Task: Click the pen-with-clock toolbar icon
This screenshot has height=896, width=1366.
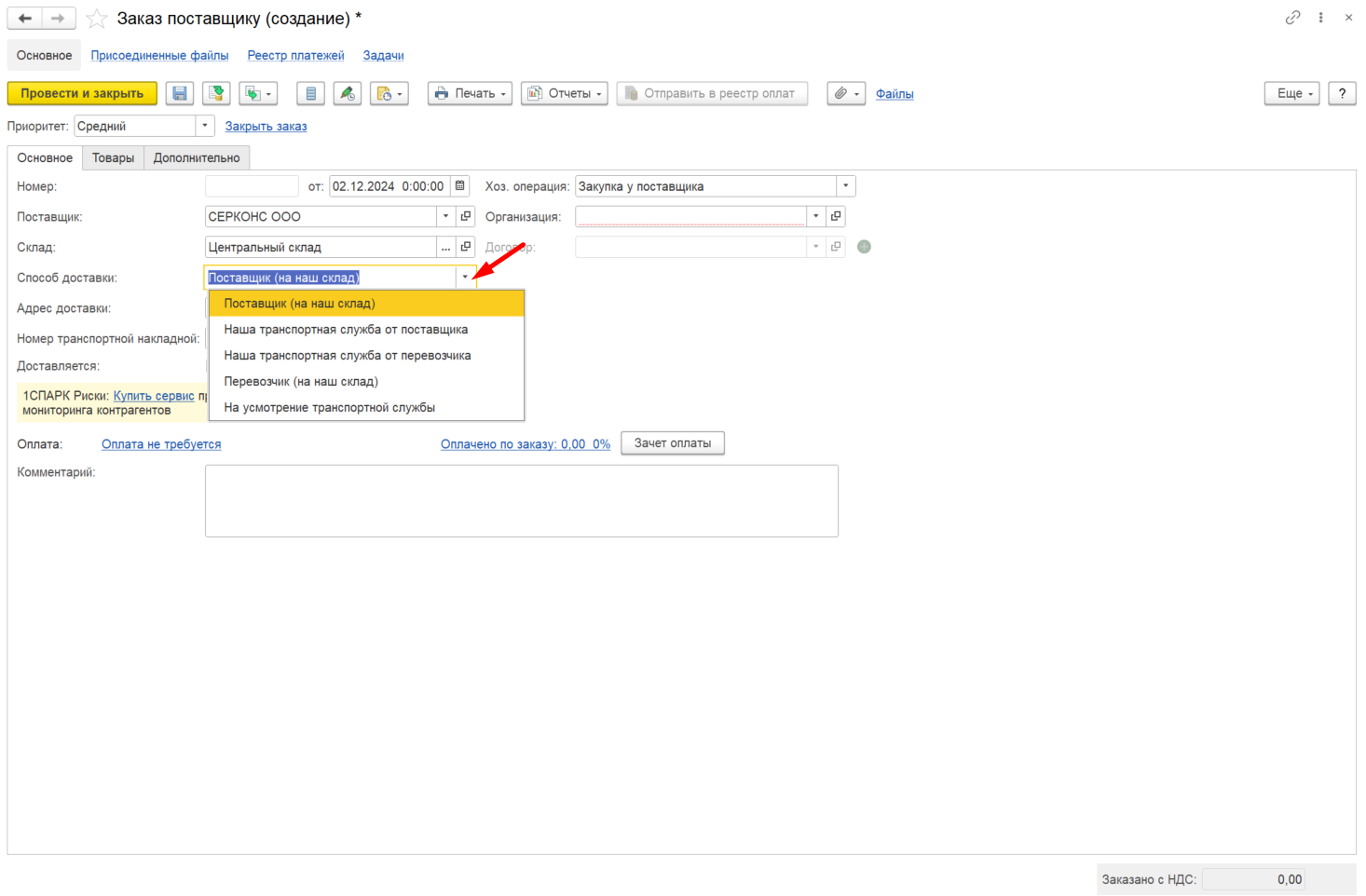Action: 348,93
